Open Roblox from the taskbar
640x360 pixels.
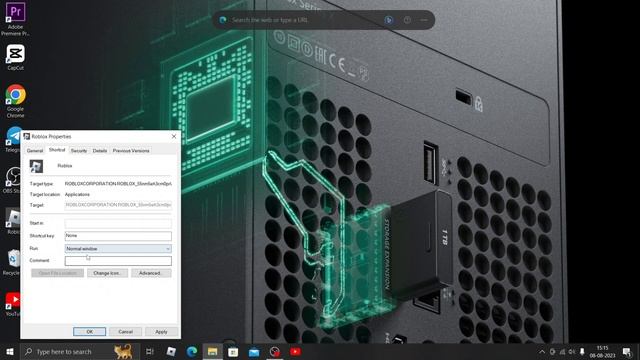point(171,351)
